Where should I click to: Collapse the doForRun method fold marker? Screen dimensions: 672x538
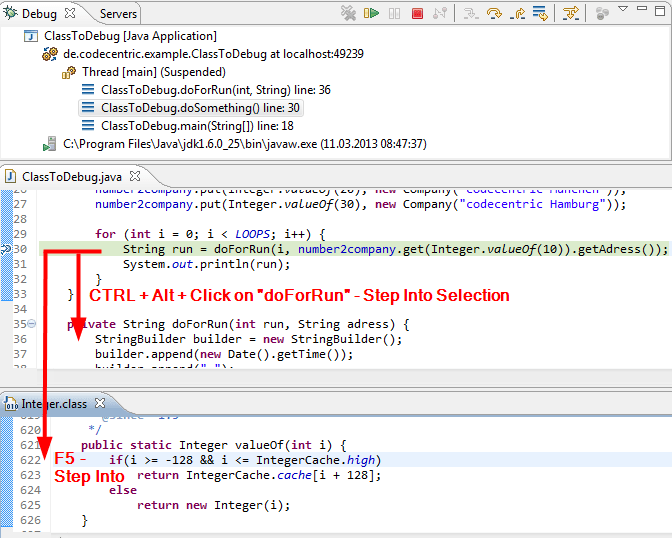pyautogui.click(x=32, y=324)
